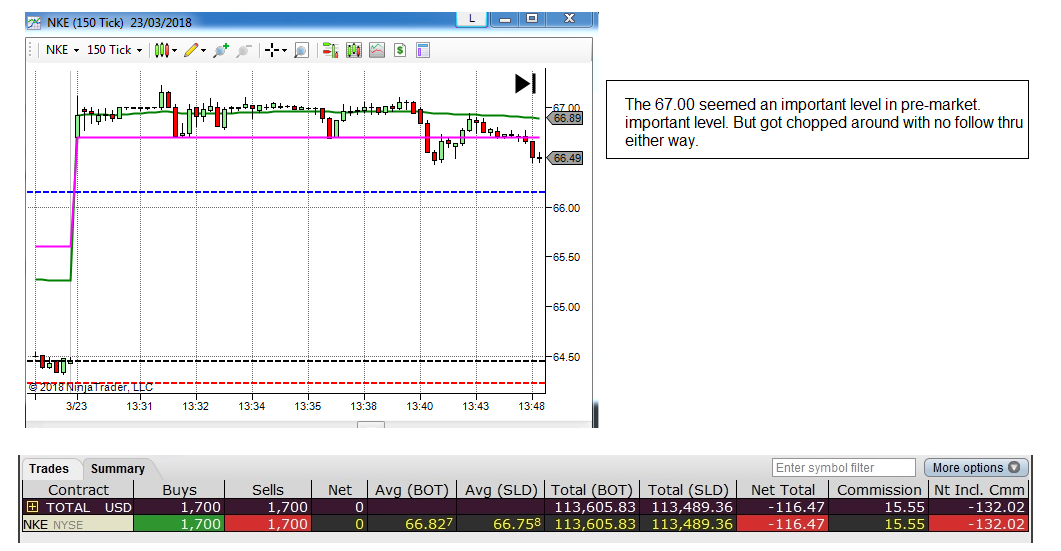The height and width of the screenshot is (551, 1061).
Task: Click the 67.00 pre-market note text box
Action: click(x=817, y=120)
